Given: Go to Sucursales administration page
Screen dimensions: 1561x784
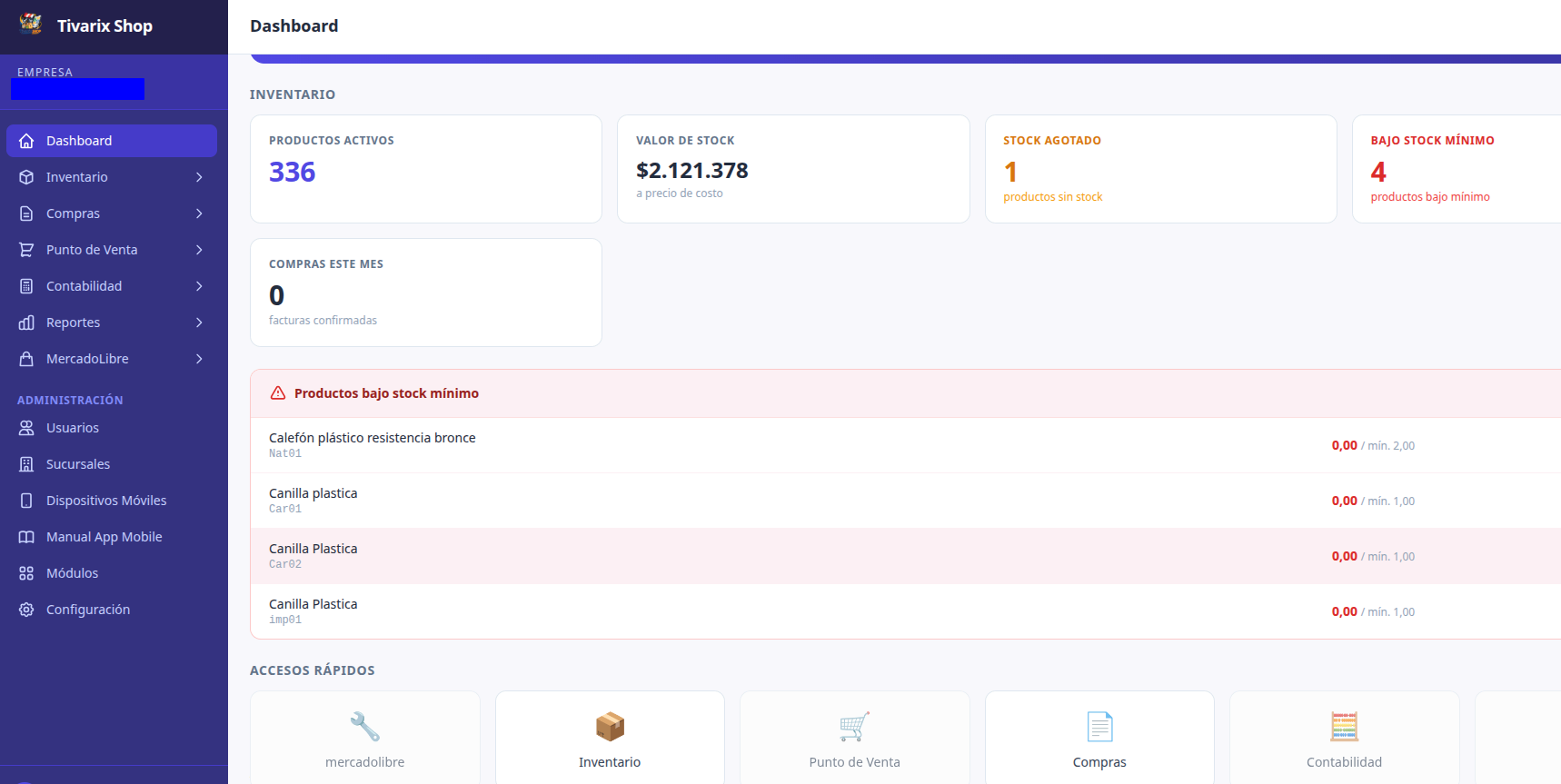Looking at the screenshot, I should point(112,464).
